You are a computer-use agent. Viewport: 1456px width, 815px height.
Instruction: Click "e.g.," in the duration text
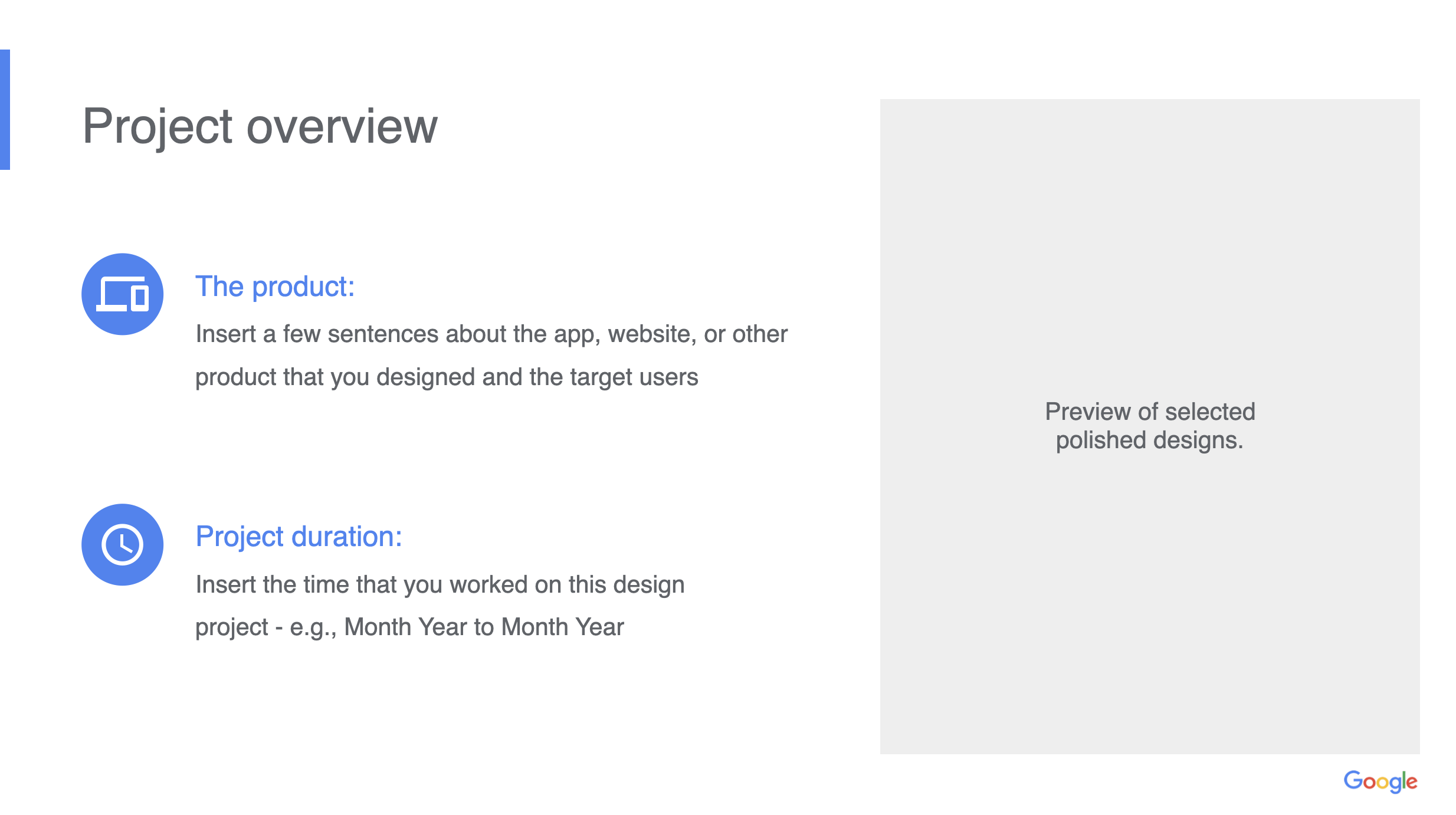313,627
